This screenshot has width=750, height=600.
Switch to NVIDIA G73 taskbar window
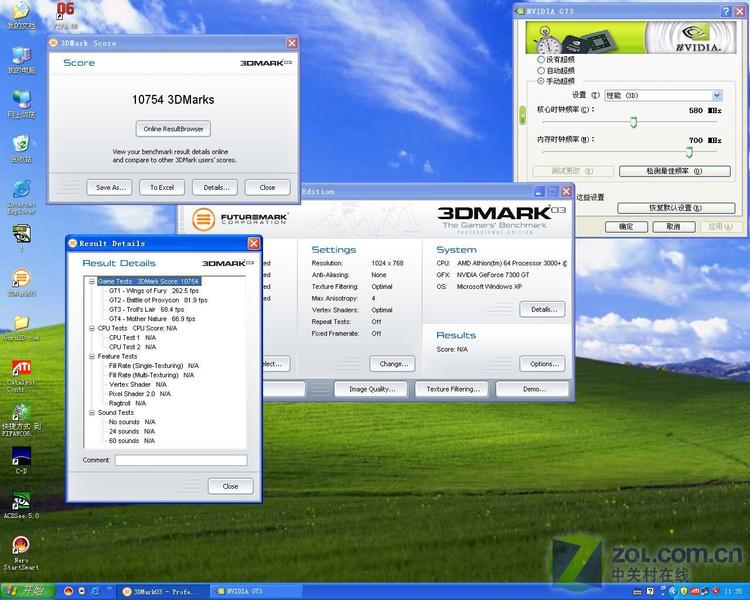[x=256, y=592]
